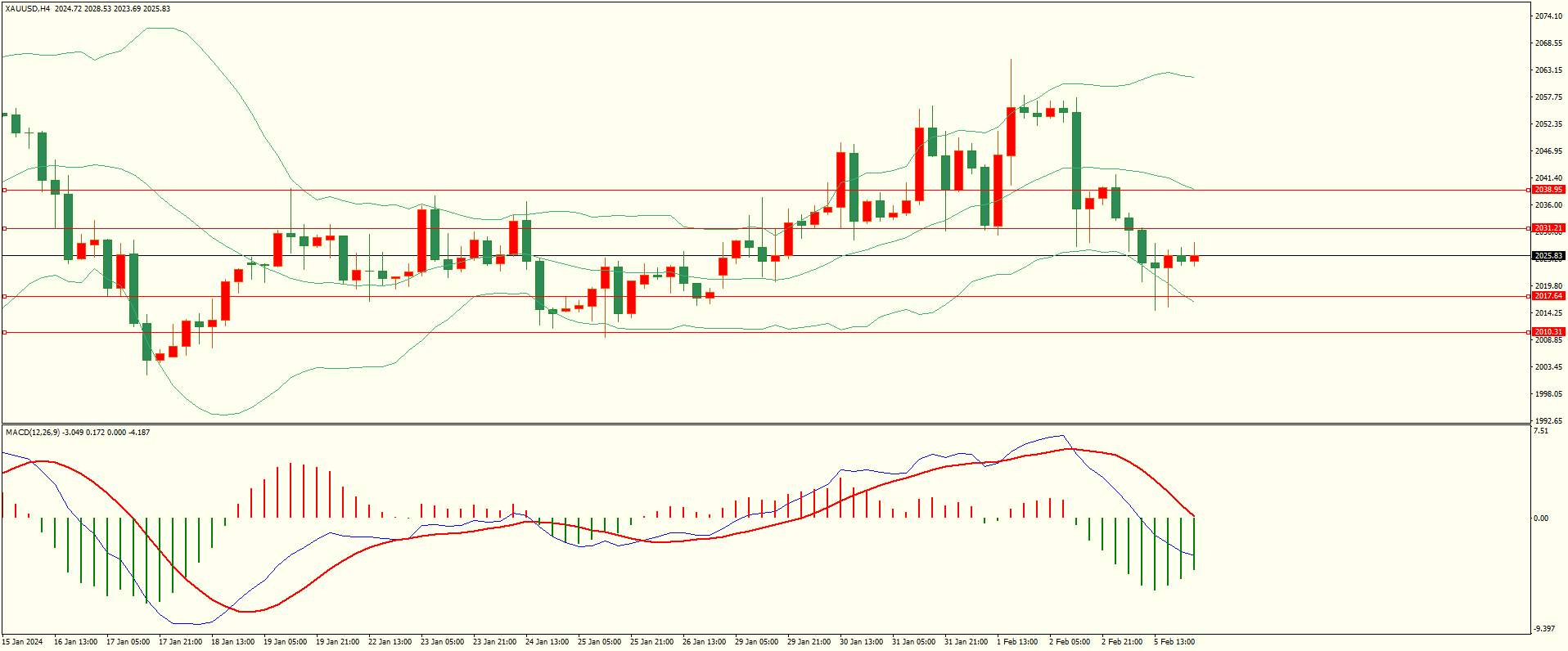Click the 31 Jan 05:00 time label
This screenshot has height=651, width=1568.
[914, 642]
